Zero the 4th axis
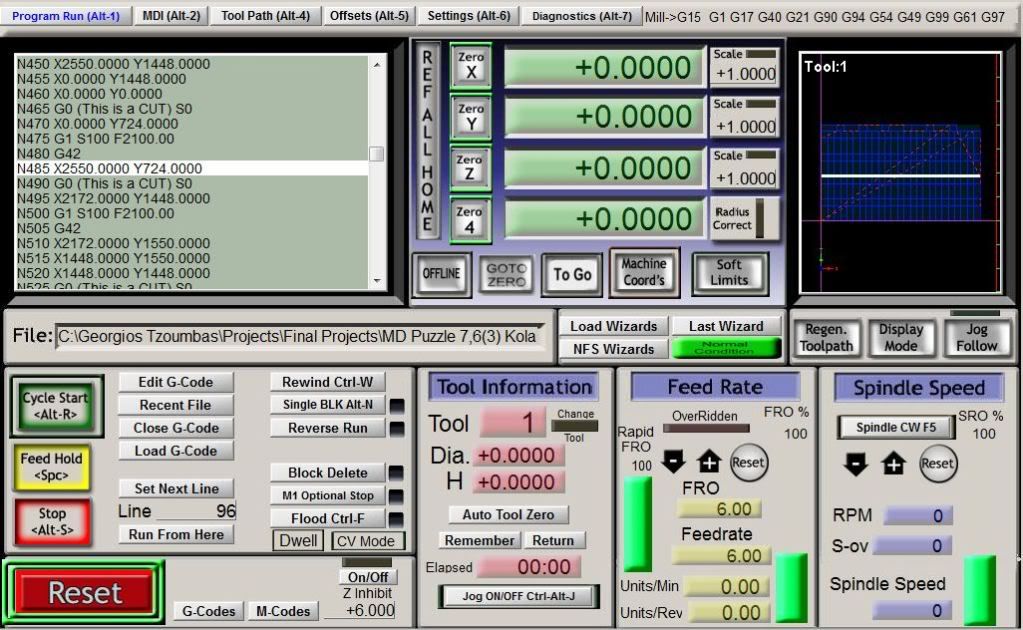 click(471, 220)
